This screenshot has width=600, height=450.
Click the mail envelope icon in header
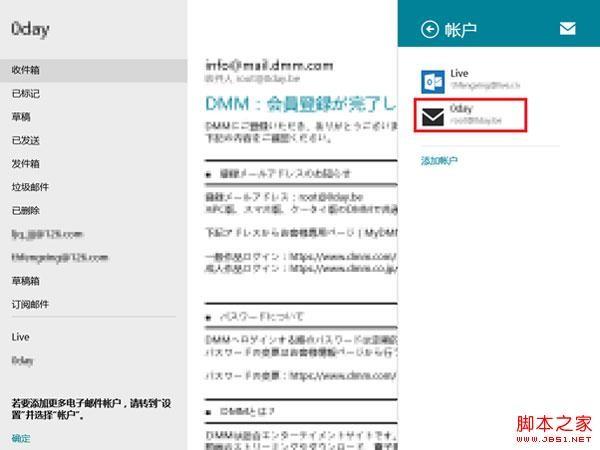(567, 28)
